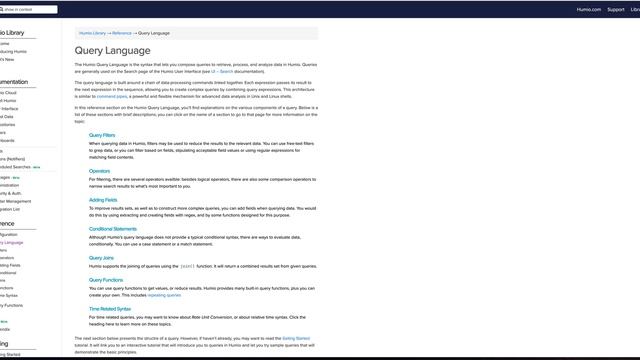Image resolution: width=640 pixels, height=360 pixels.
Task: Follow the command pipes link
Action: pos(112,96)
